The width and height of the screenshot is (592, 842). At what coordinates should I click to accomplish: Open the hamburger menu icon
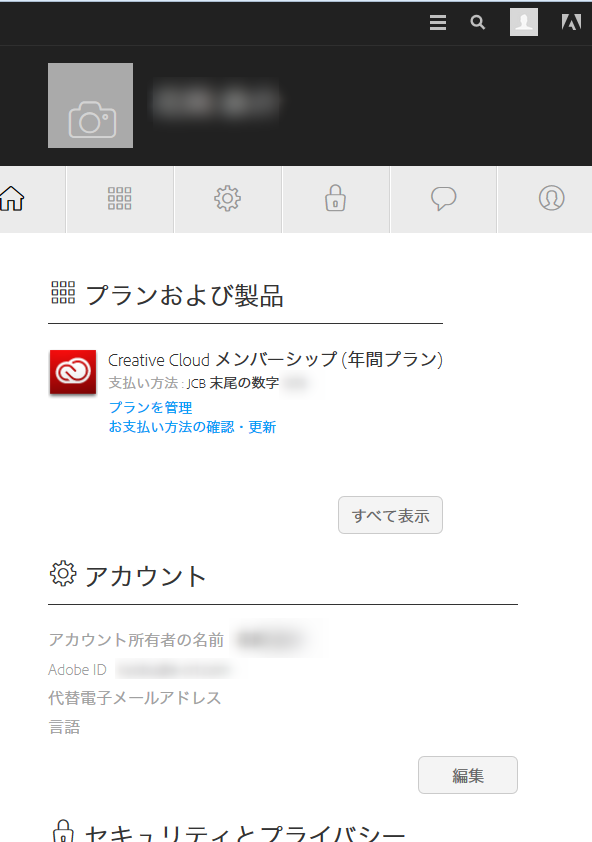tap(438, 23)
